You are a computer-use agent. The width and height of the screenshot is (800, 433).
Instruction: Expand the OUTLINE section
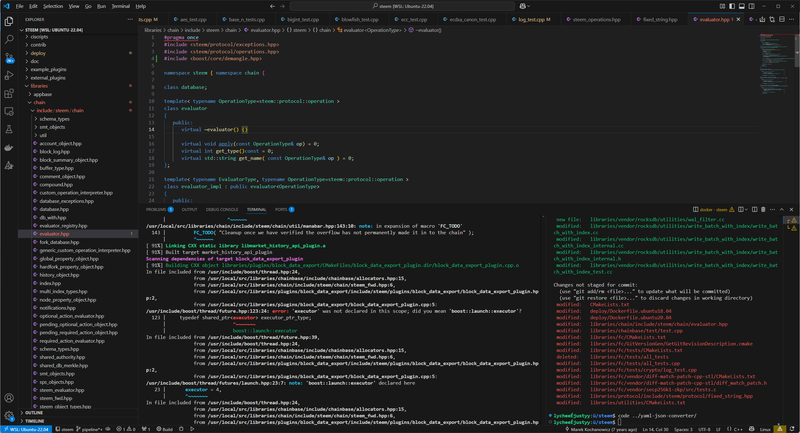coord(78,413)
